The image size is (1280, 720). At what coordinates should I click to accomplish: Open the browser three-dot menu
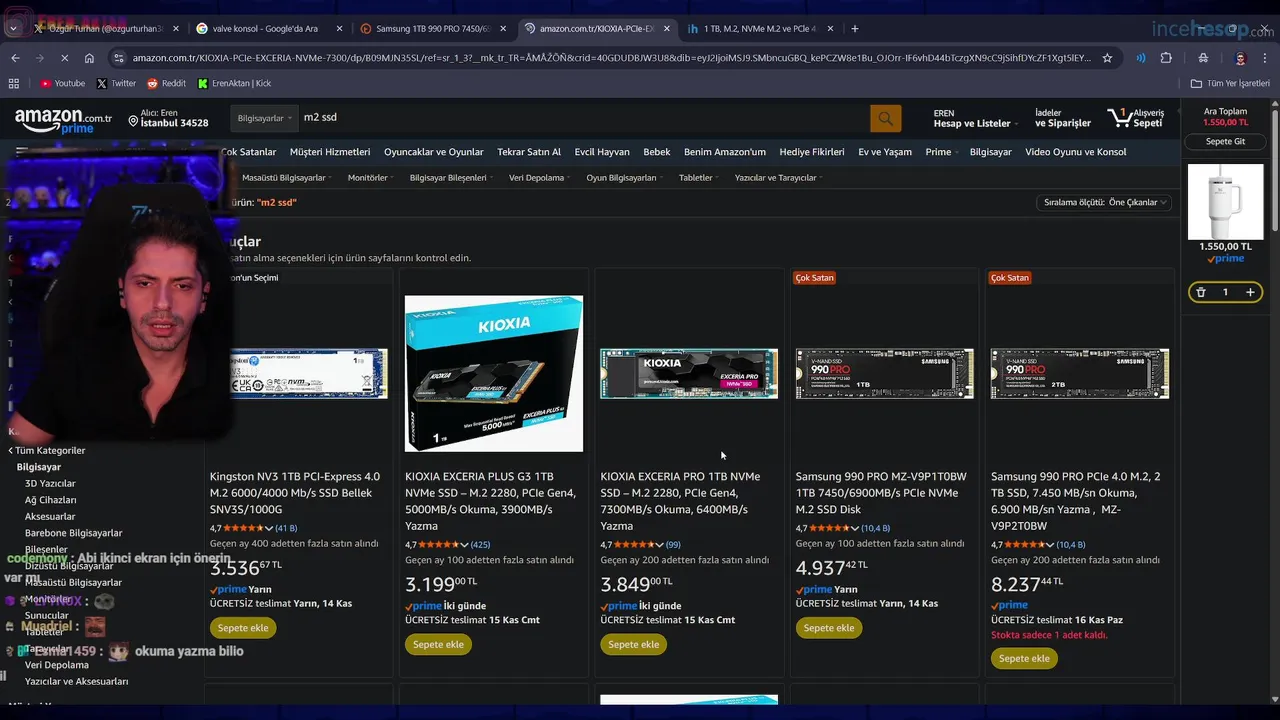click(x=1265, y=58)
